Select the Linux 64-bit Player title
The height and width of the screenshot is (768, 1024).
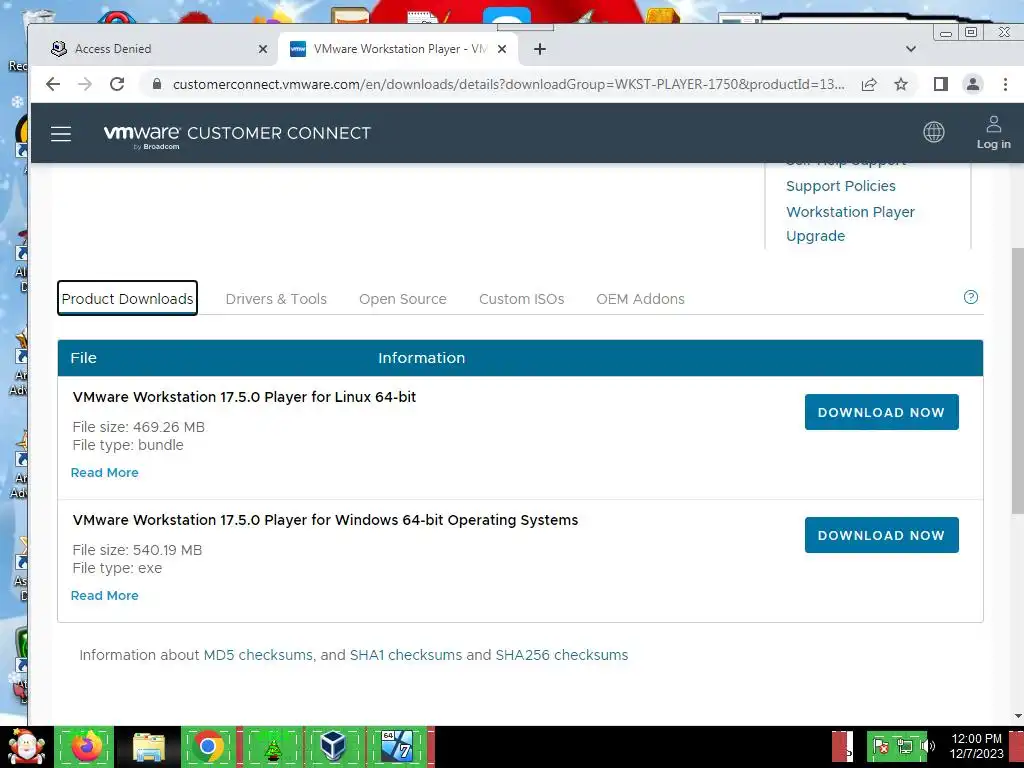[x=244, y=397]
